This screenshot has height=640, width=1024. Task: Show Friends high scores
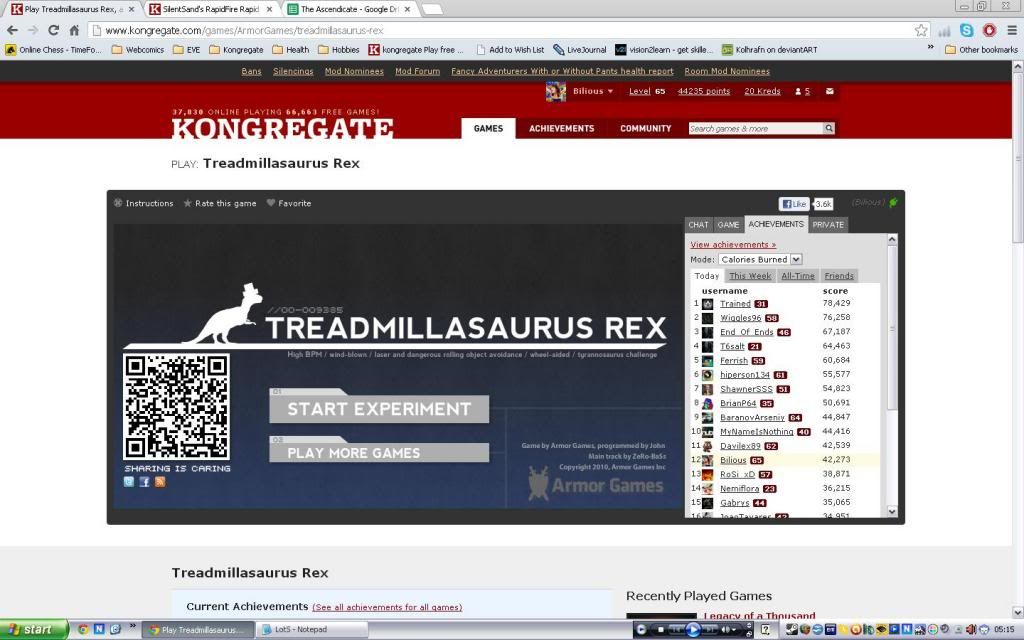[839, 276]
